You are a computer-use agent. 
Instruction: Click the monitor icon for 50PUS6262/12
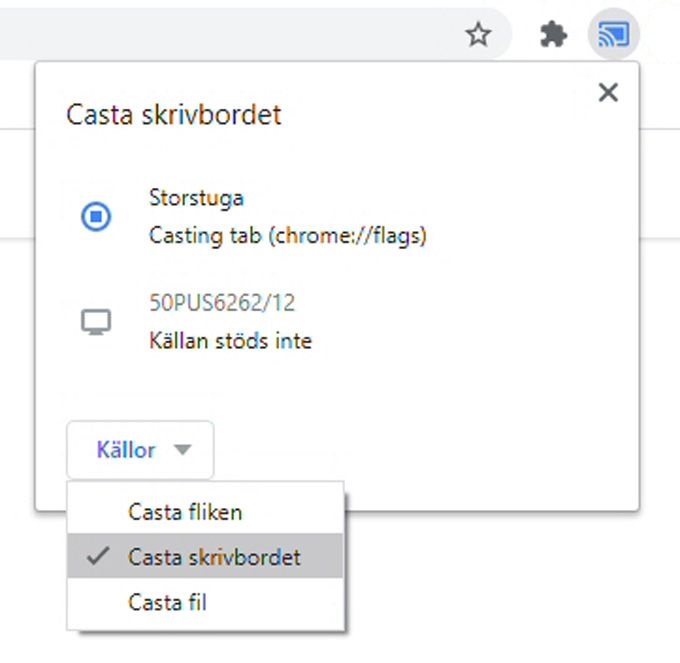(x=96, y=321)
